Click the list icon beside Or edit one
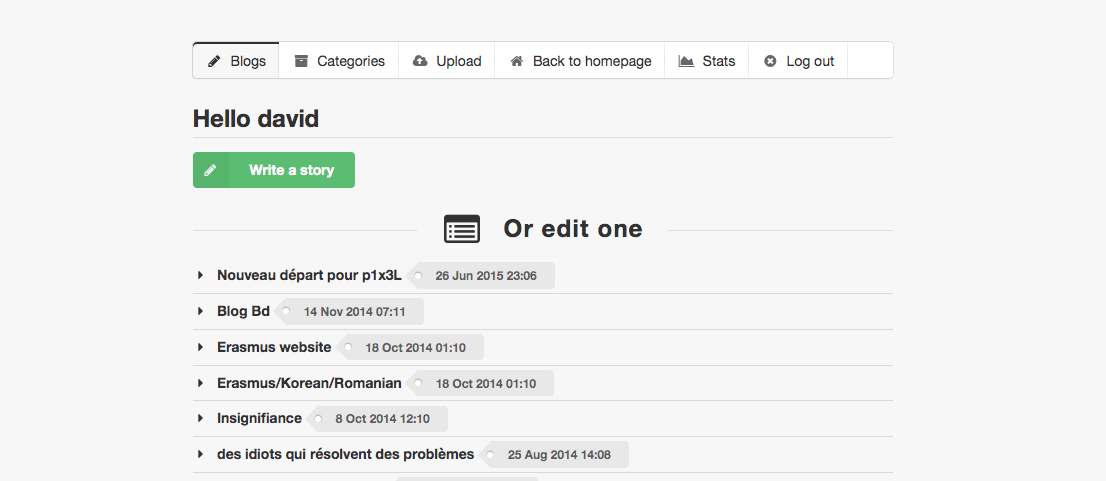1106x481 pixels. tap(462, 229)
